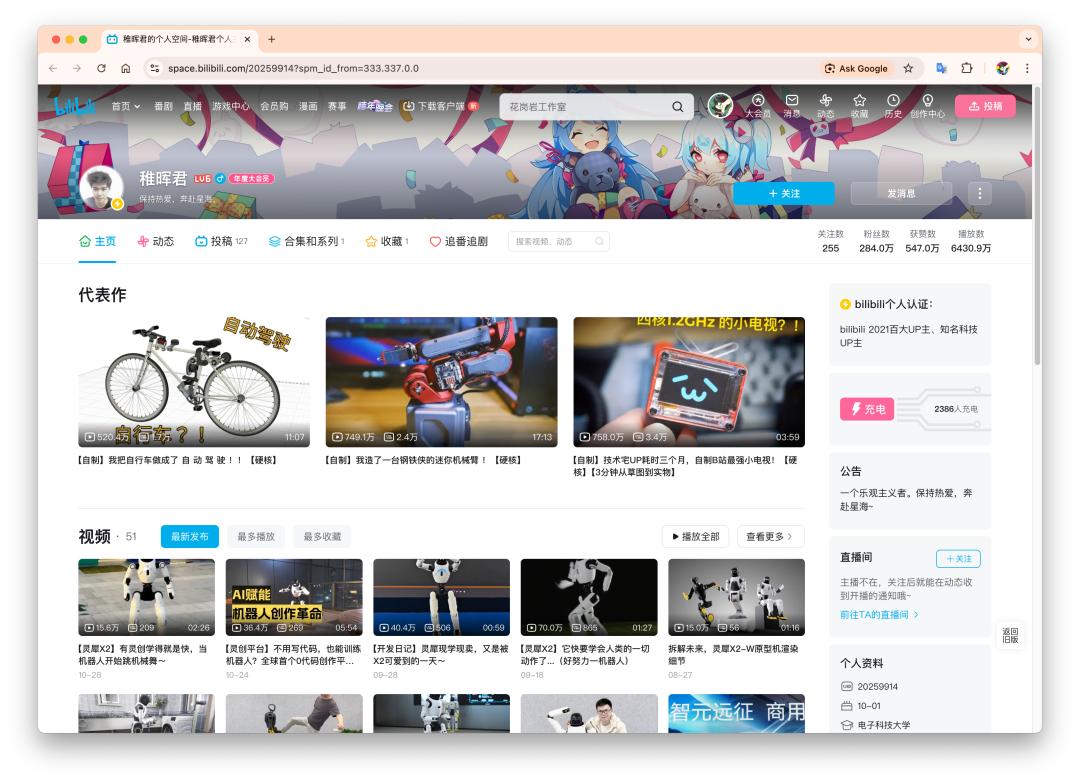Click the page vertical scrollbar
Image resolution: width=1080 pixels, height=783 pixels.
coord(1037,227)
